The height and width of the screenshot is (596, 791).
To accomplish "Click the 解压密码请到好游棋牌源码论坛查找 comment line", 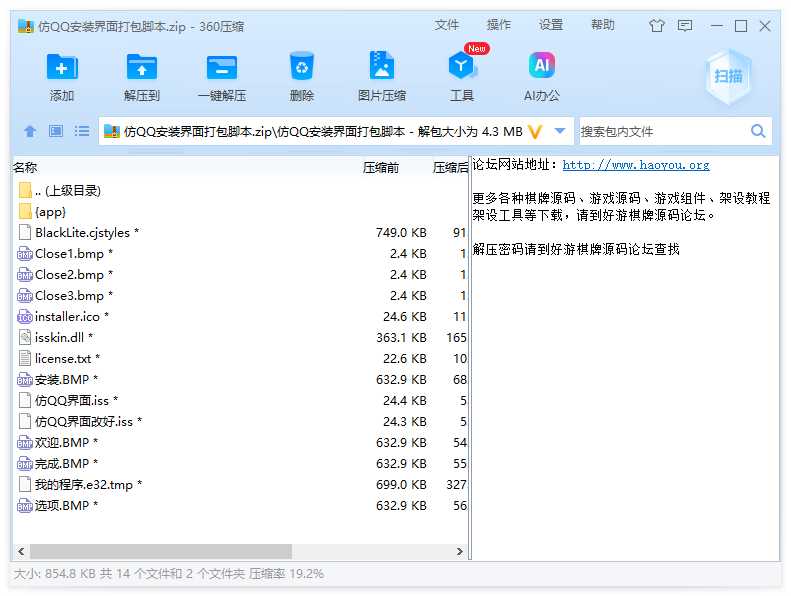I will tap(576, 249).
